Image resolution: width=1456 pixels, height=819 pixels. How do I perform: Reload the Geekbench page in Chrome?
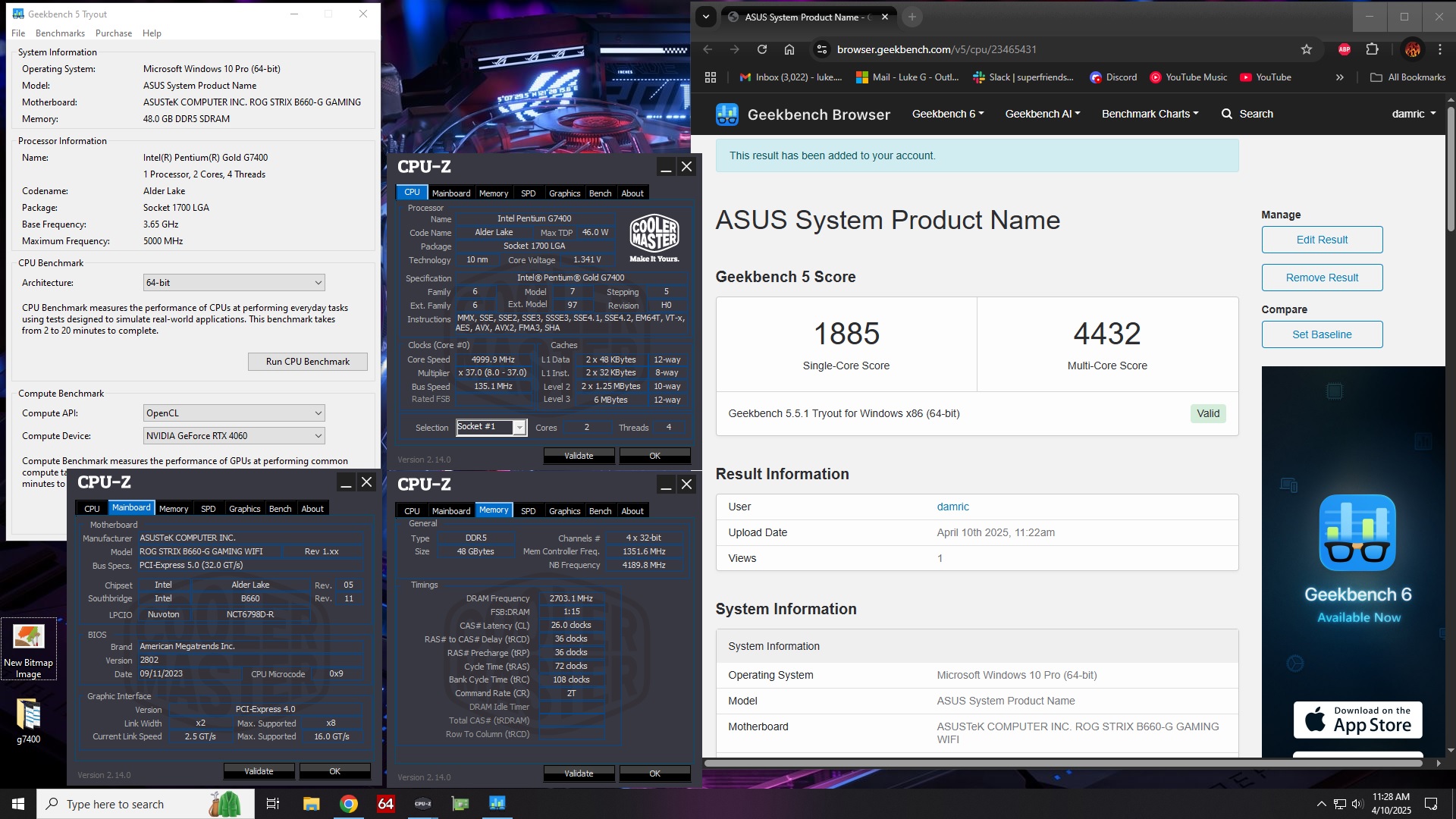[x=762, y=49]
